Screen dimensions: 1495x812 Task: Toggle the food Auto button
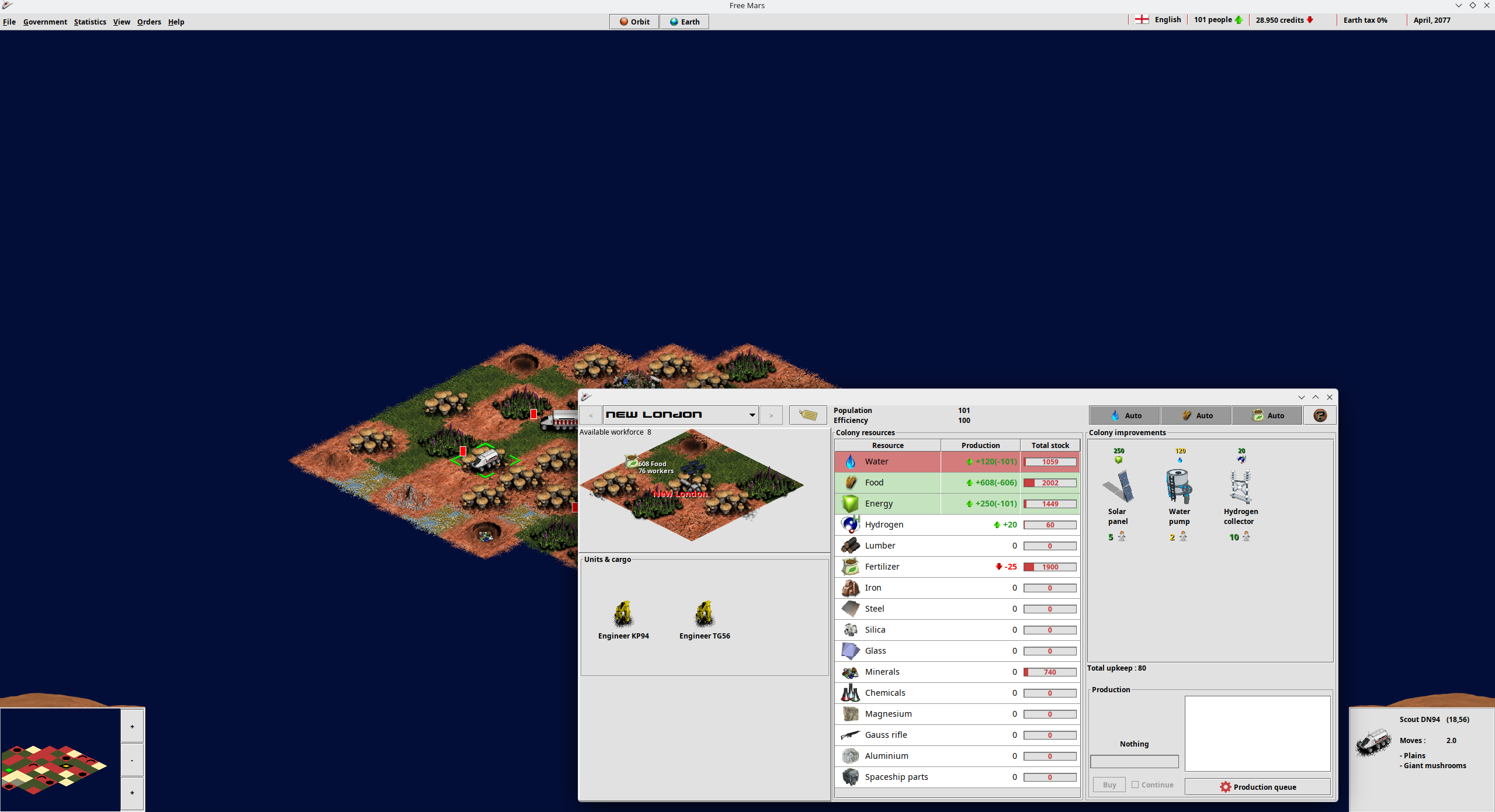[1196, 415]
